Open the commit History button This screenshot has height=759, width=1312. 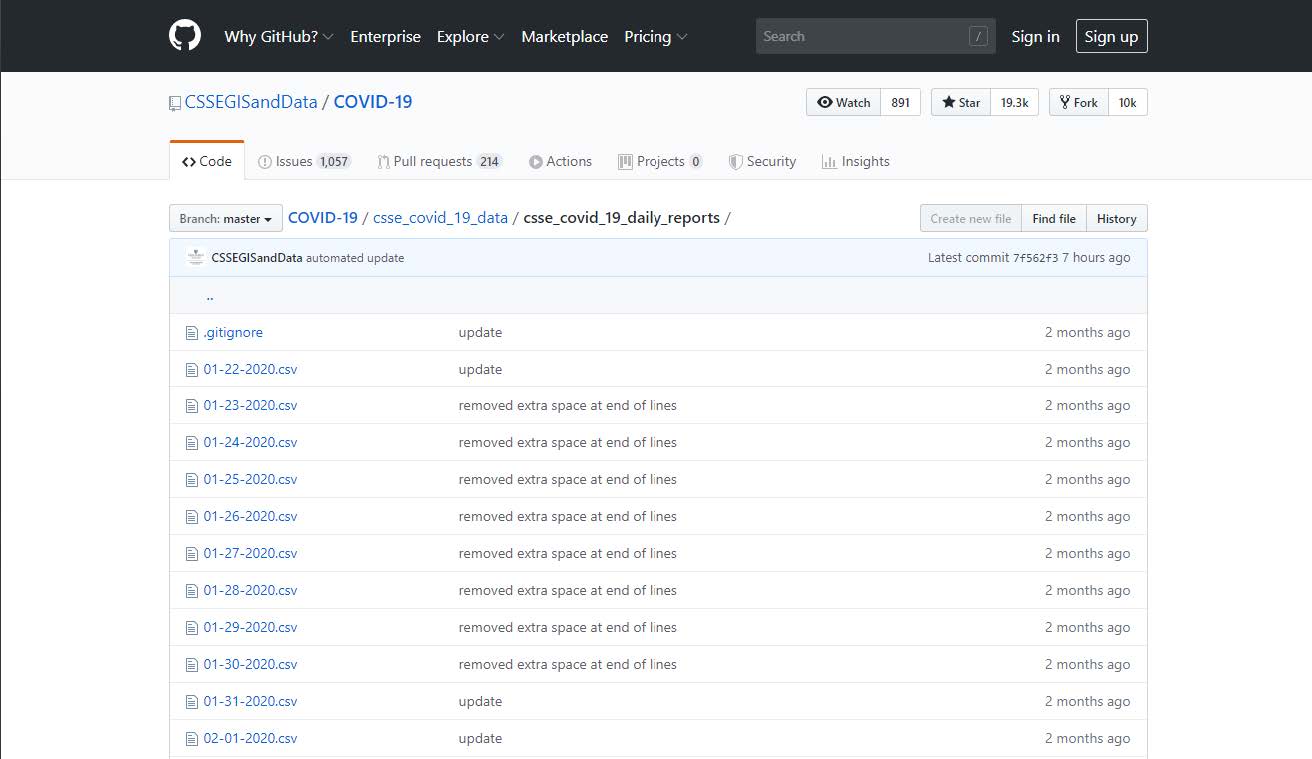tap(1116, 218)
